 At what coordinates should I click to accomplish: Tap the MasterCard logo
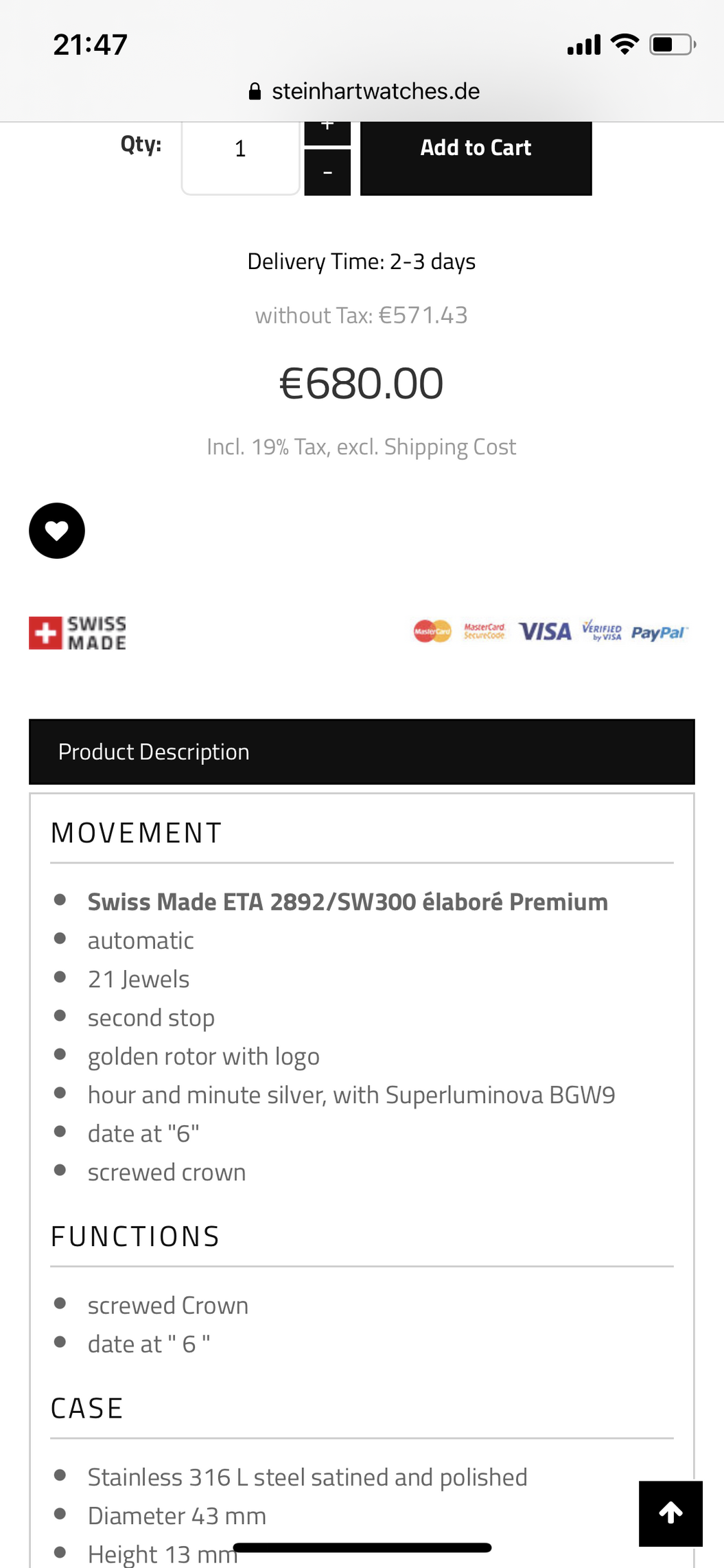432,632
